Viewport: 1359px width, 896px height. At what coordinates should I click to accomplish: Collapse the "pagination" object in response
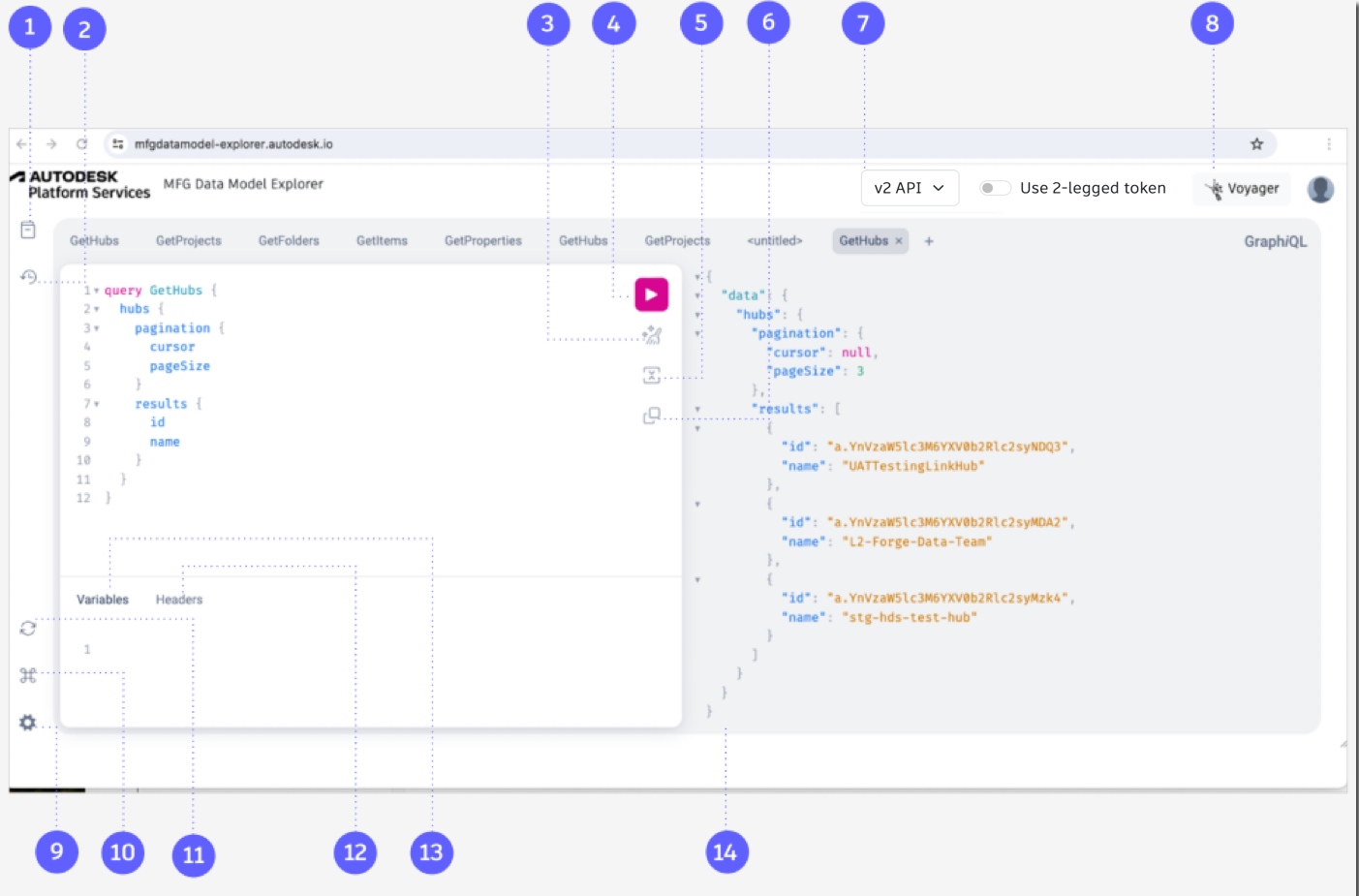click(x=697, y=333)
